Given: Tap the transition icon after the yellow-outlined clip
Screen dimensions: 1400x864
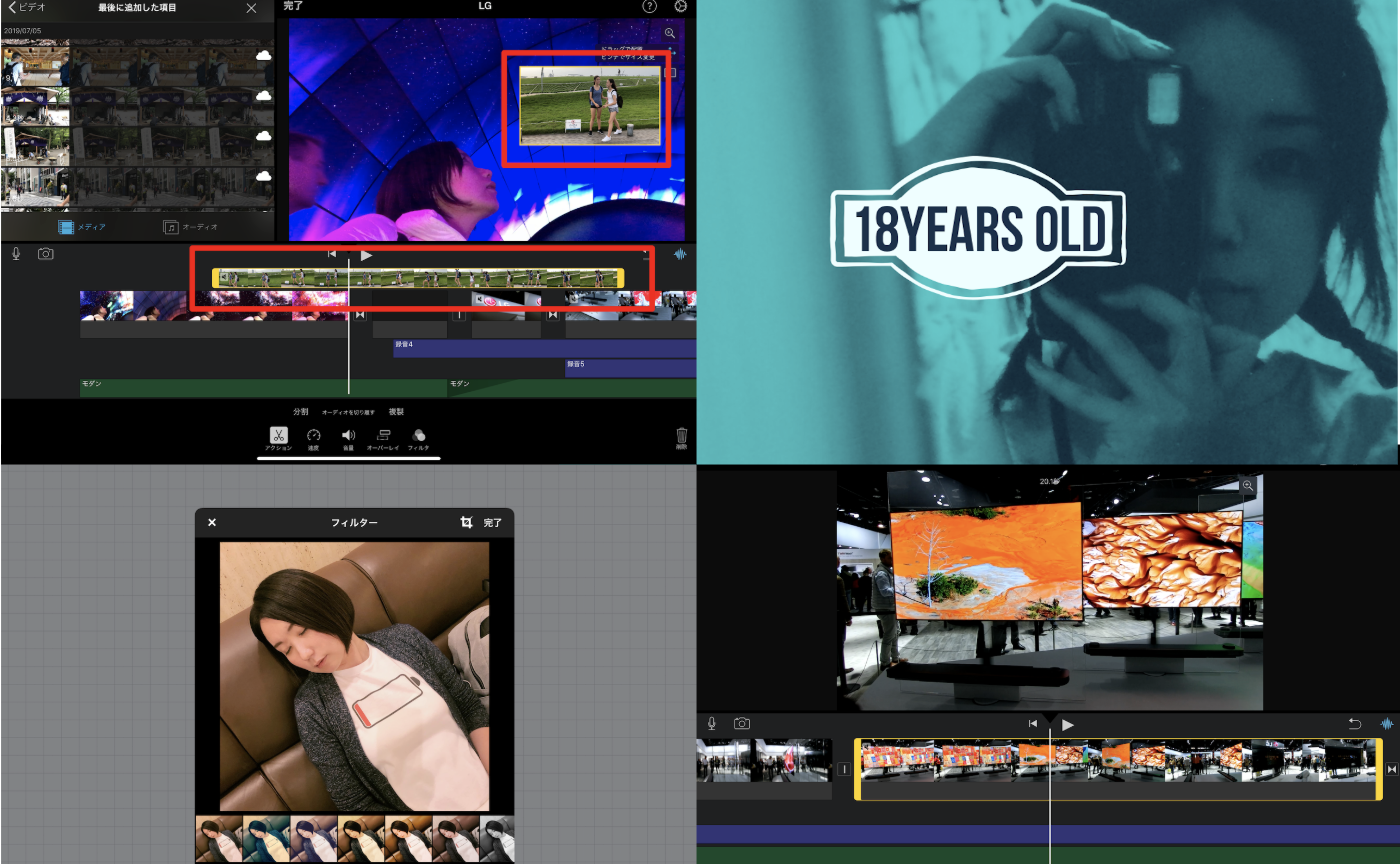Looking at the screenshot, I should click(x=1392, y=769).
